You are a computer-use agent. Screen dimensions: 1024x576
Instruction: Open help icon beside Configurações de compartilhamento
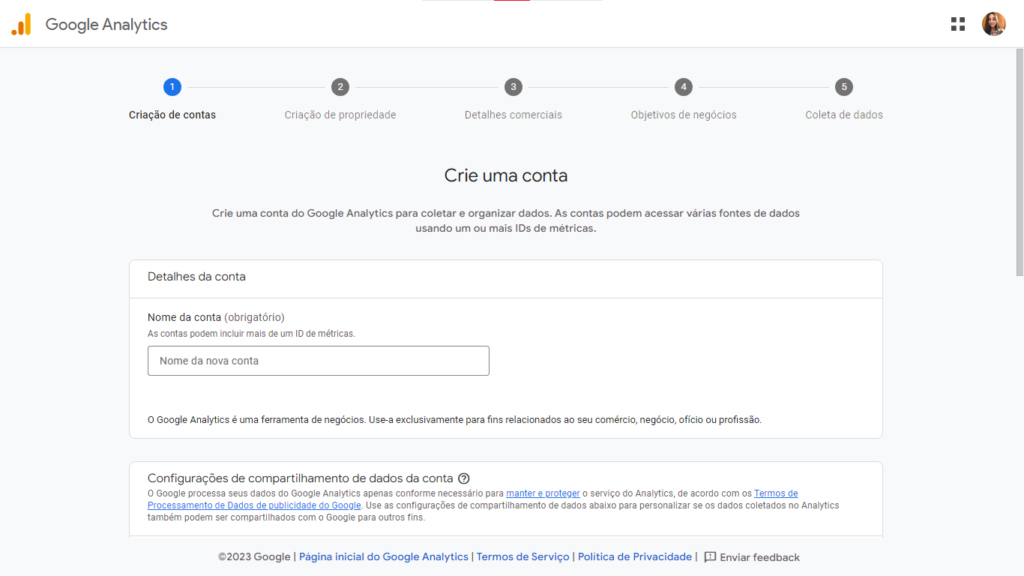tap(464, 479)
